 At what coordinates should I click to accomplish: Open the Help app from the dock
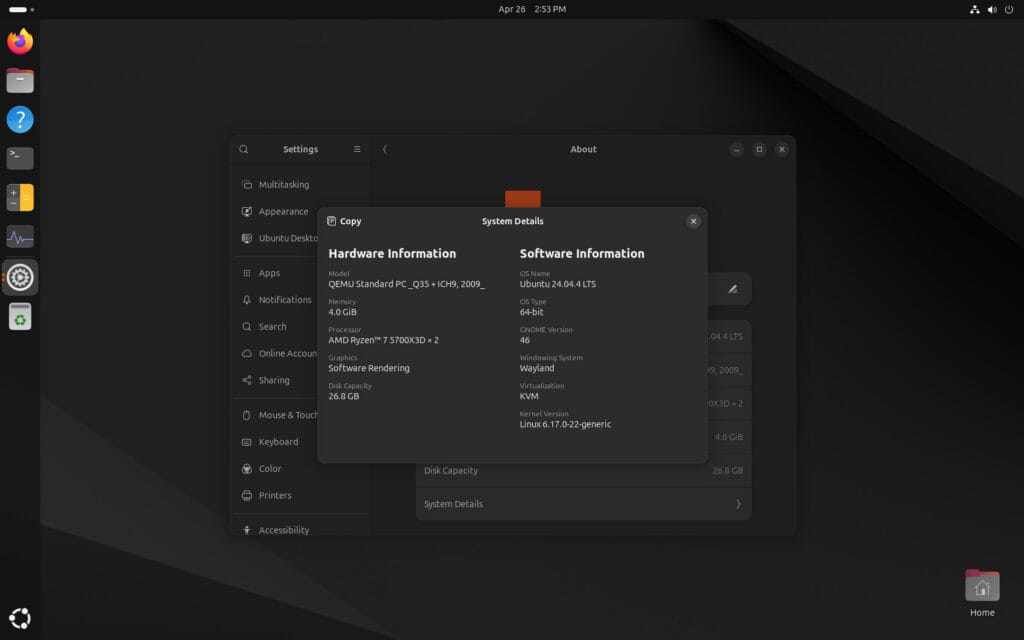tap(20, 119)
